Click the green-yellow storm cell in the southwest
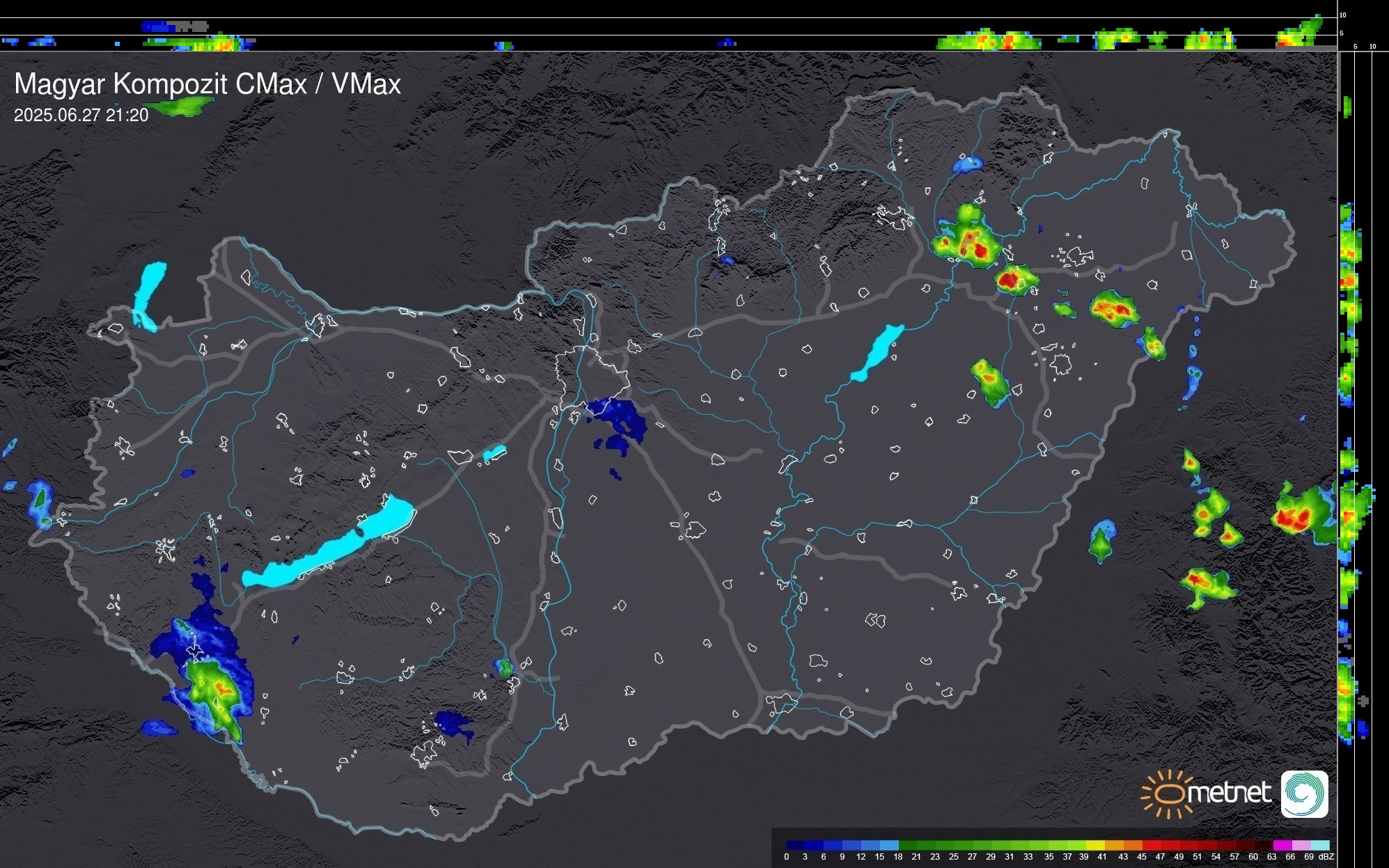The image size is (1389, 868). click(212, 689)
